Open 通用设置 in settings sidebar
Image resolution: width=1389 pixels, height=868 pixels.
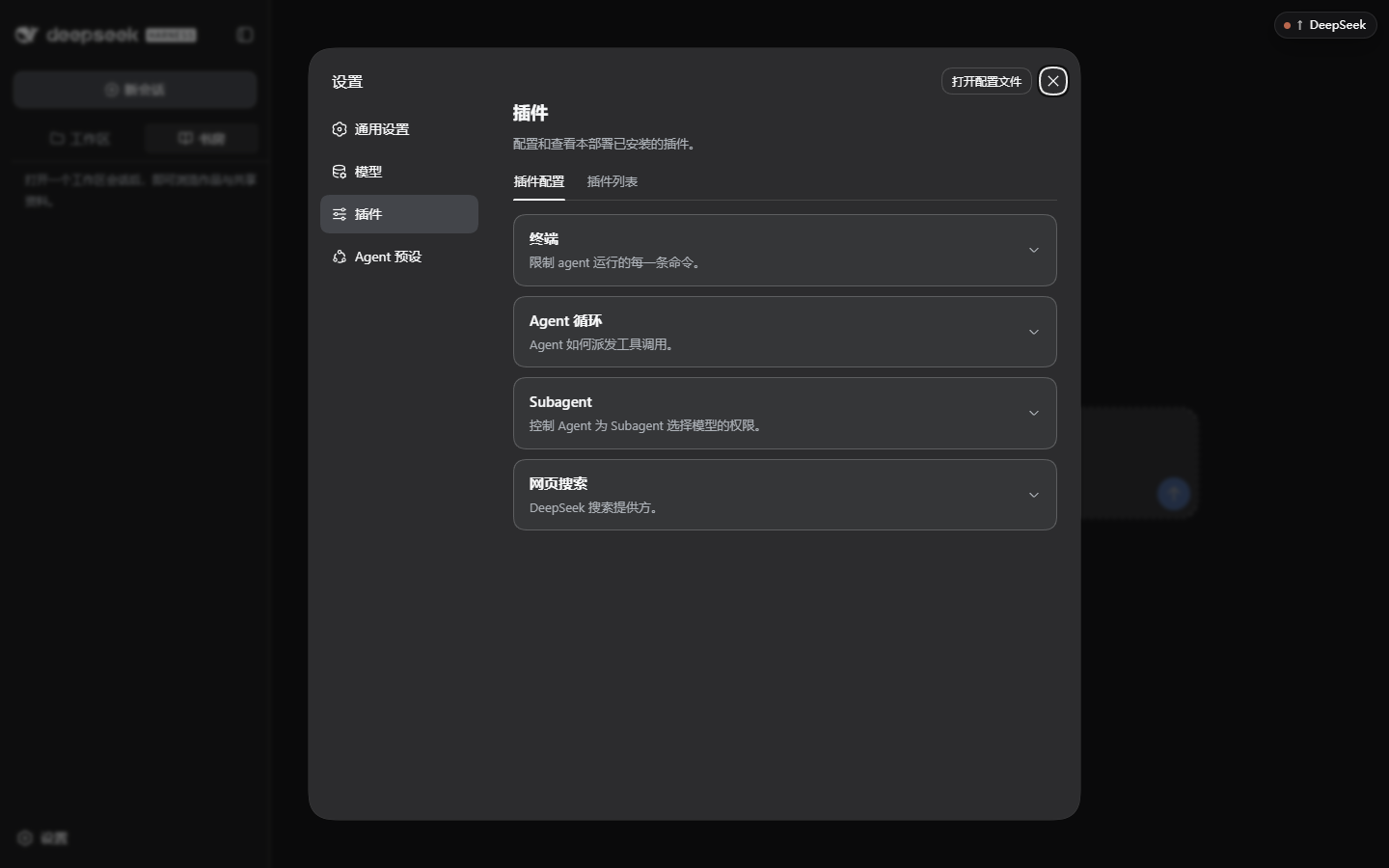398,129
